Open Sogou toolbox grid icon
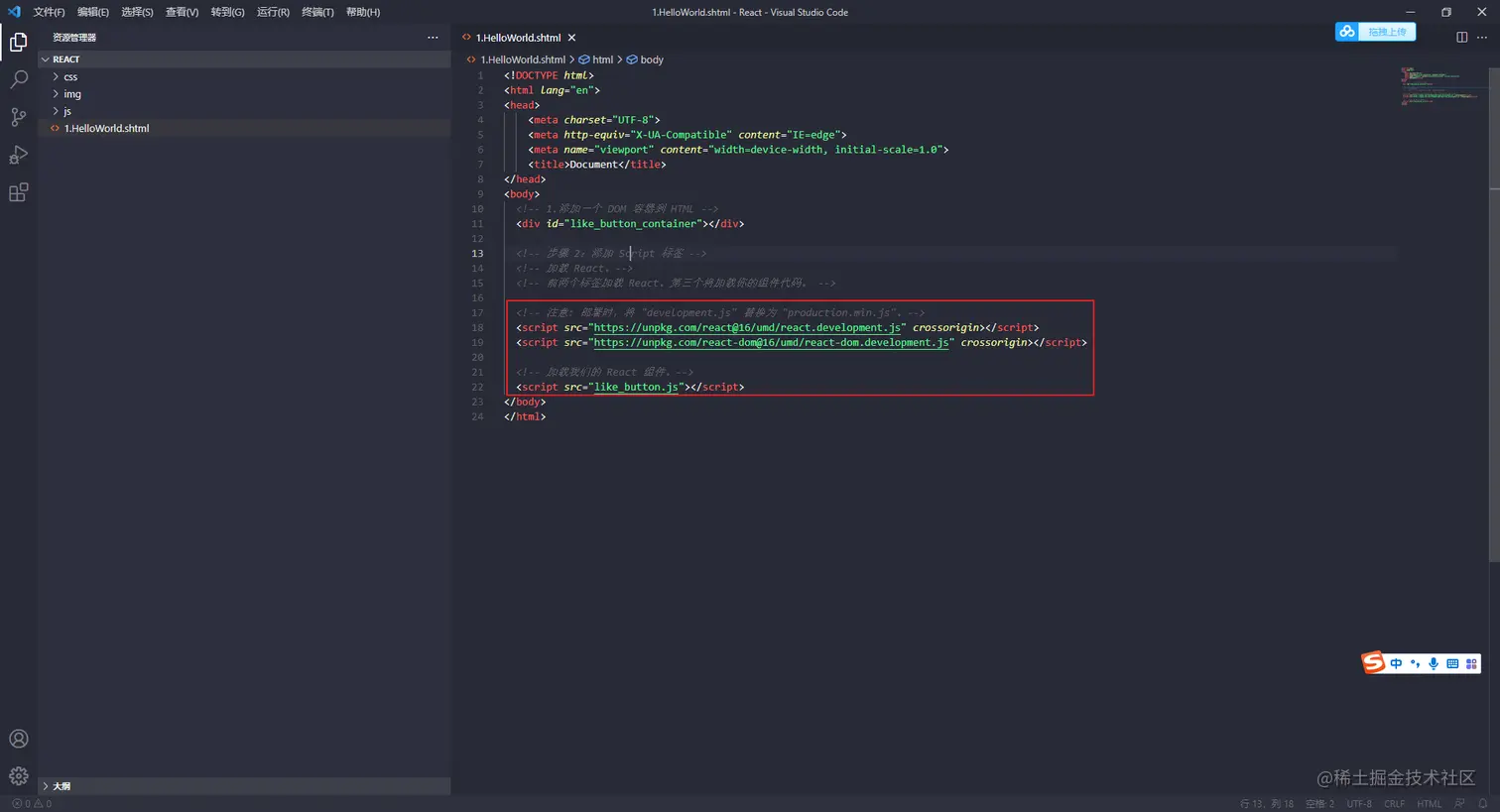Image resolution: width=1500 pixels, height=812 pixels. point(1471,663)
